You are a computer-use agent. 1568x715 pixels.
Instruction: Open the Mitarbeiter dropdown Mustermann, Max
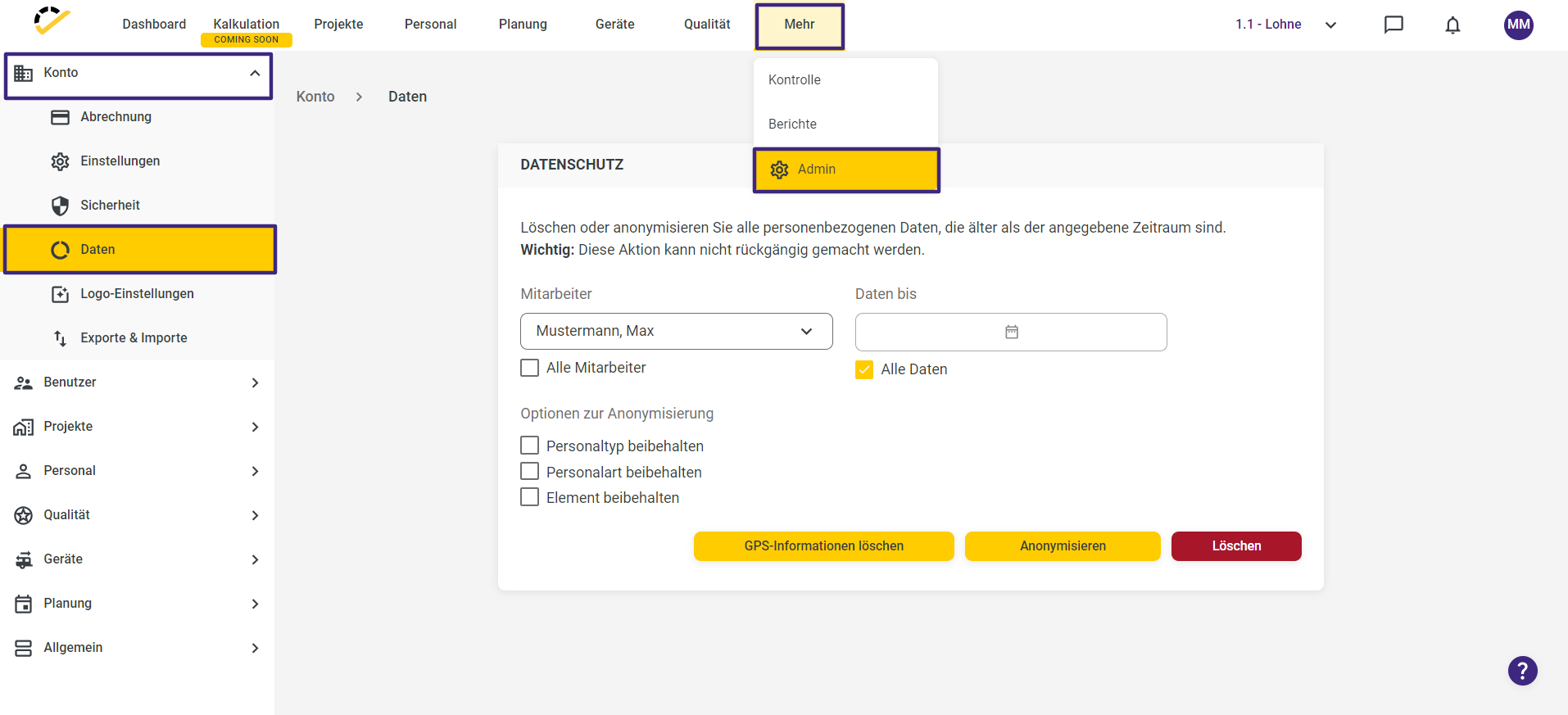[677, 331]
